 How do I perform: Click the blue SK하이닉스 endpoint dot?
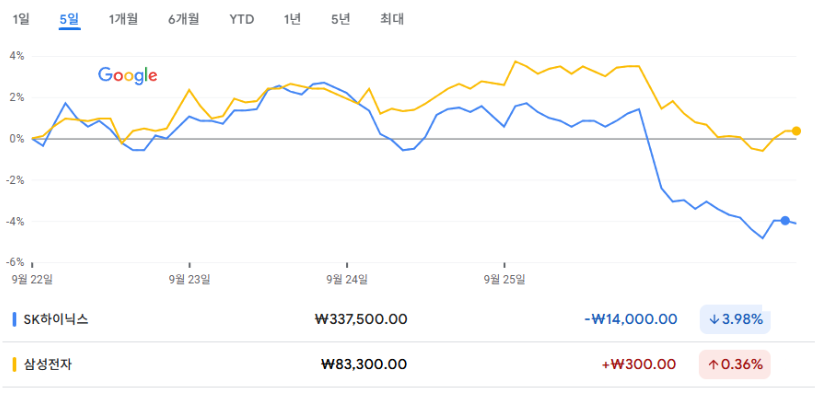[x=785, y=221]
